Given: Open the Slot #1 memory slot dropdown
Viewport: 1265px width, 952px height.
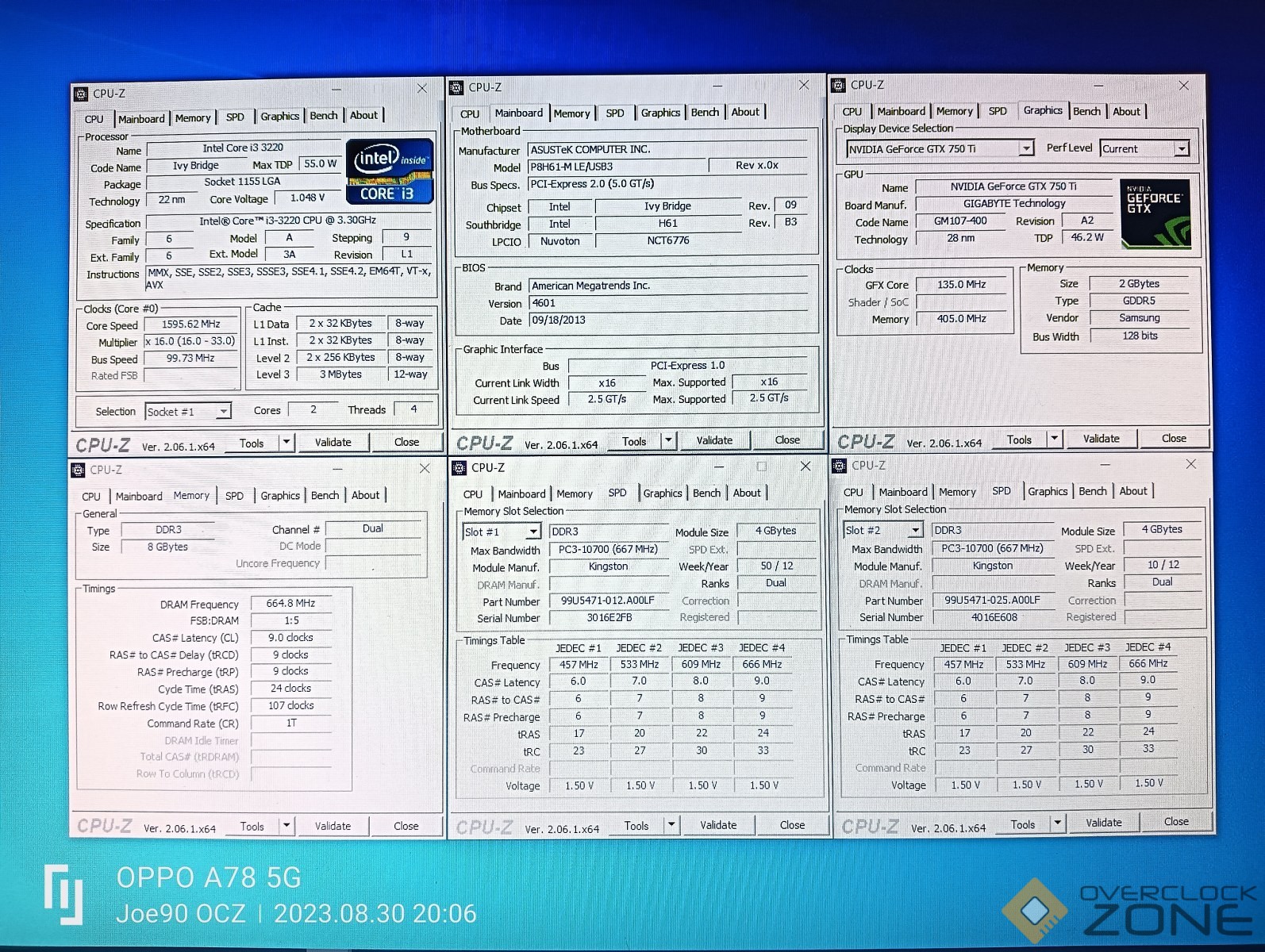Looking at the screenshot, I should [533, 532].
